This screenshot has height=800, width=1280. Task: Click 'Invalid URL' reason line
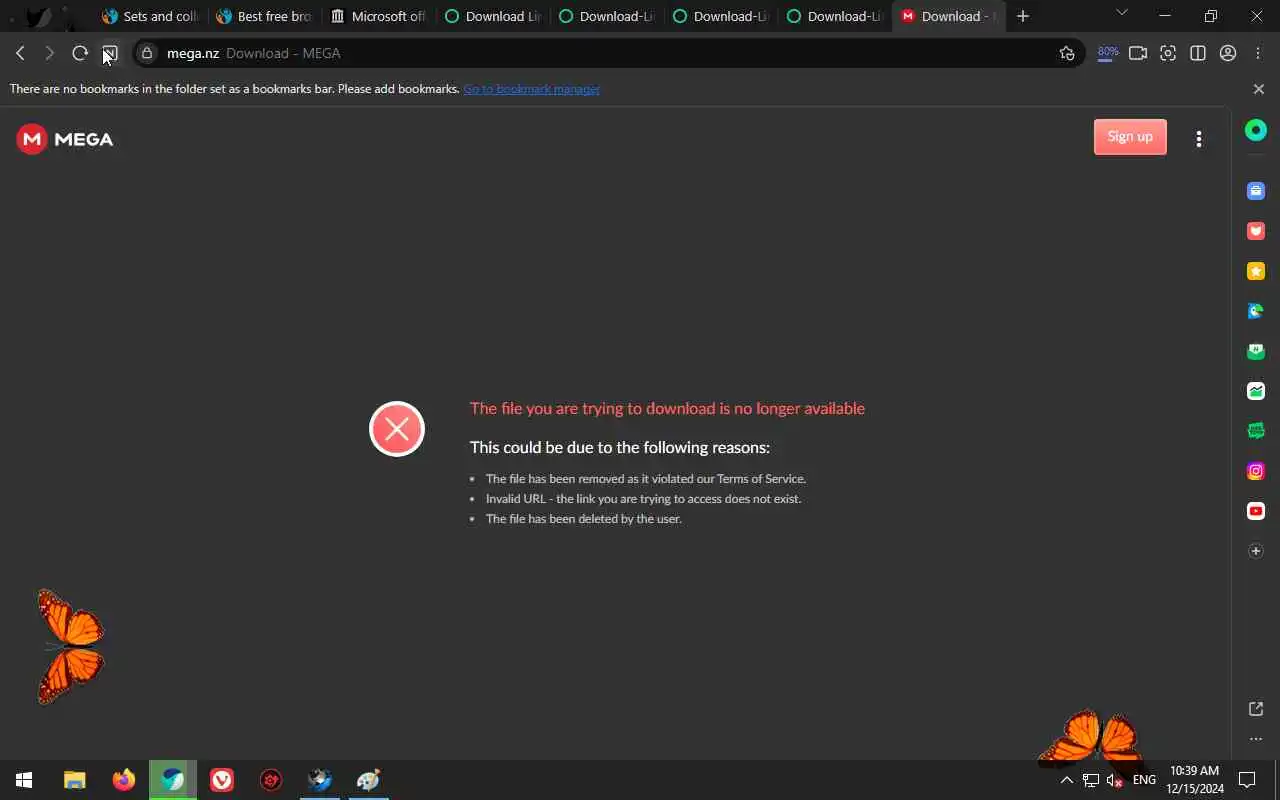coord(643,499)
